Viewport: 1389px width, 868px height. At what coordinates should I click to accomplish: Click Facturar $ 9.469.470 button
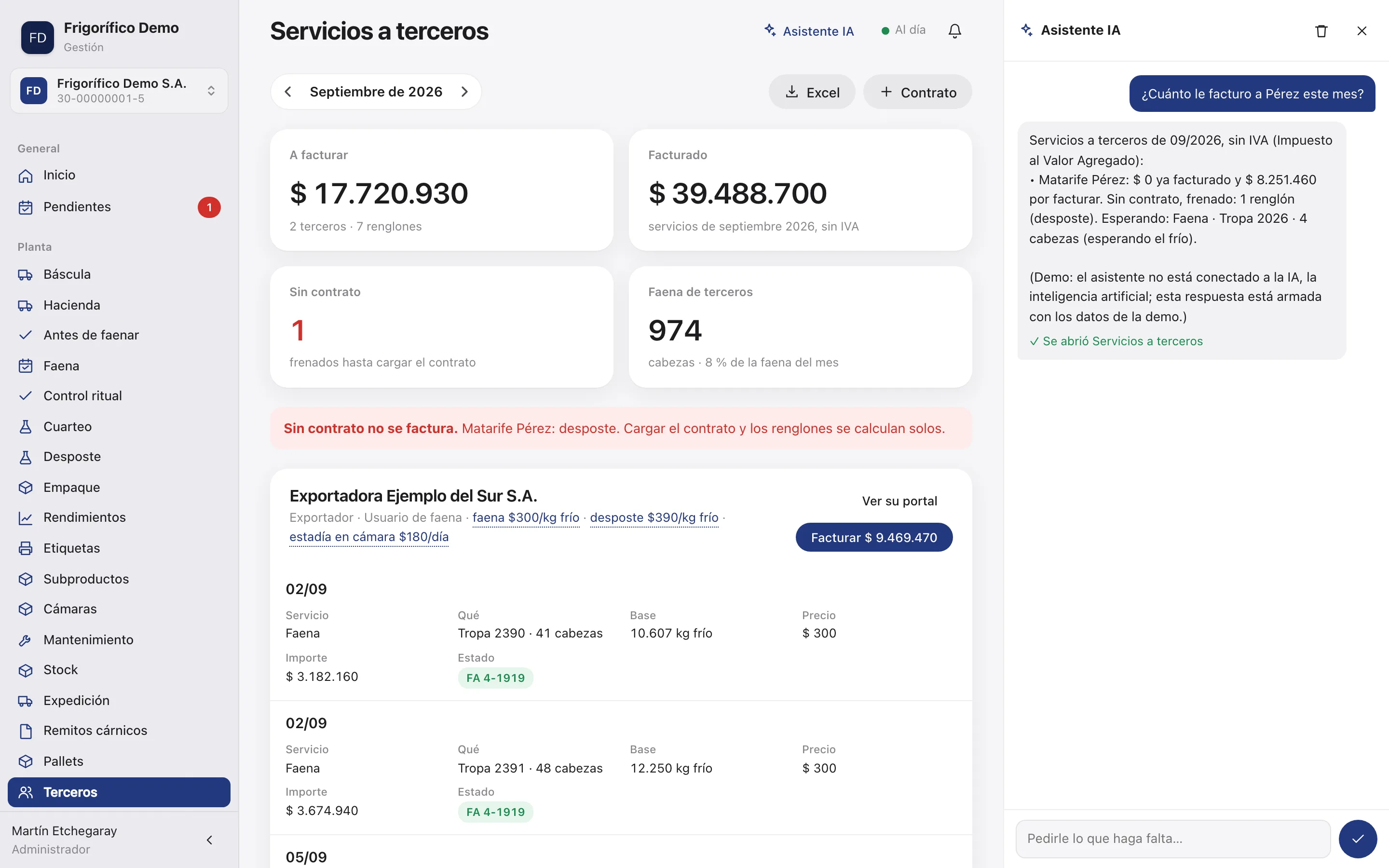click(x=874, y=537)
